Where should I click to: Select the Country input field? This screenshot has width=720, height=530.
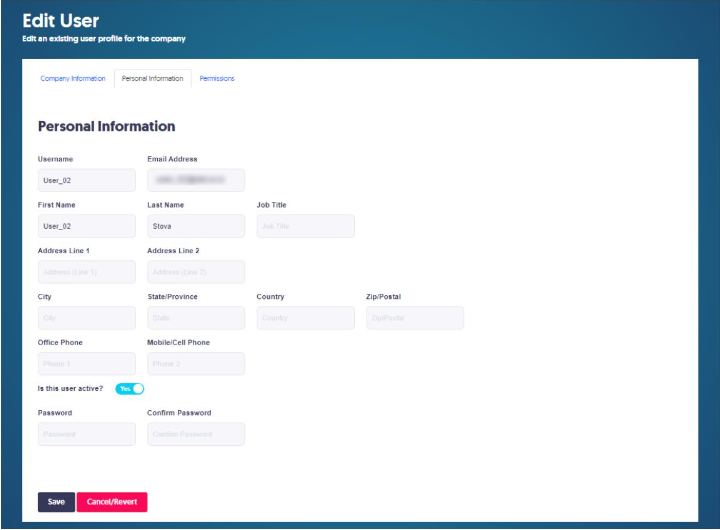point(305,318)
